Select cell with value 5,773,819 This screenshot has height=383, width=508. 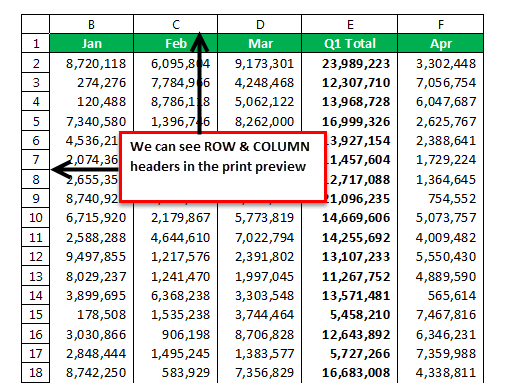click(x=259, y=217)
